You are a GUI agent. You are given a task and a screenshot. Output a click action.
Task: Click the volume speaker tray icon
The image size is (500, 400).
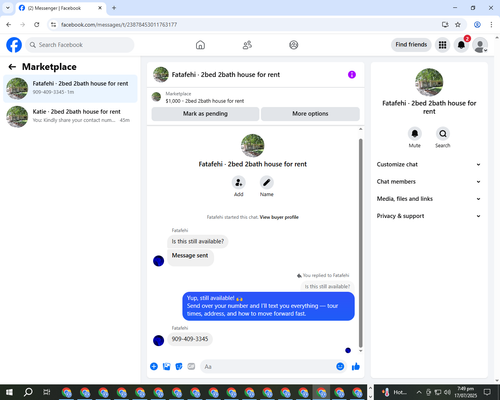(447, 392)
